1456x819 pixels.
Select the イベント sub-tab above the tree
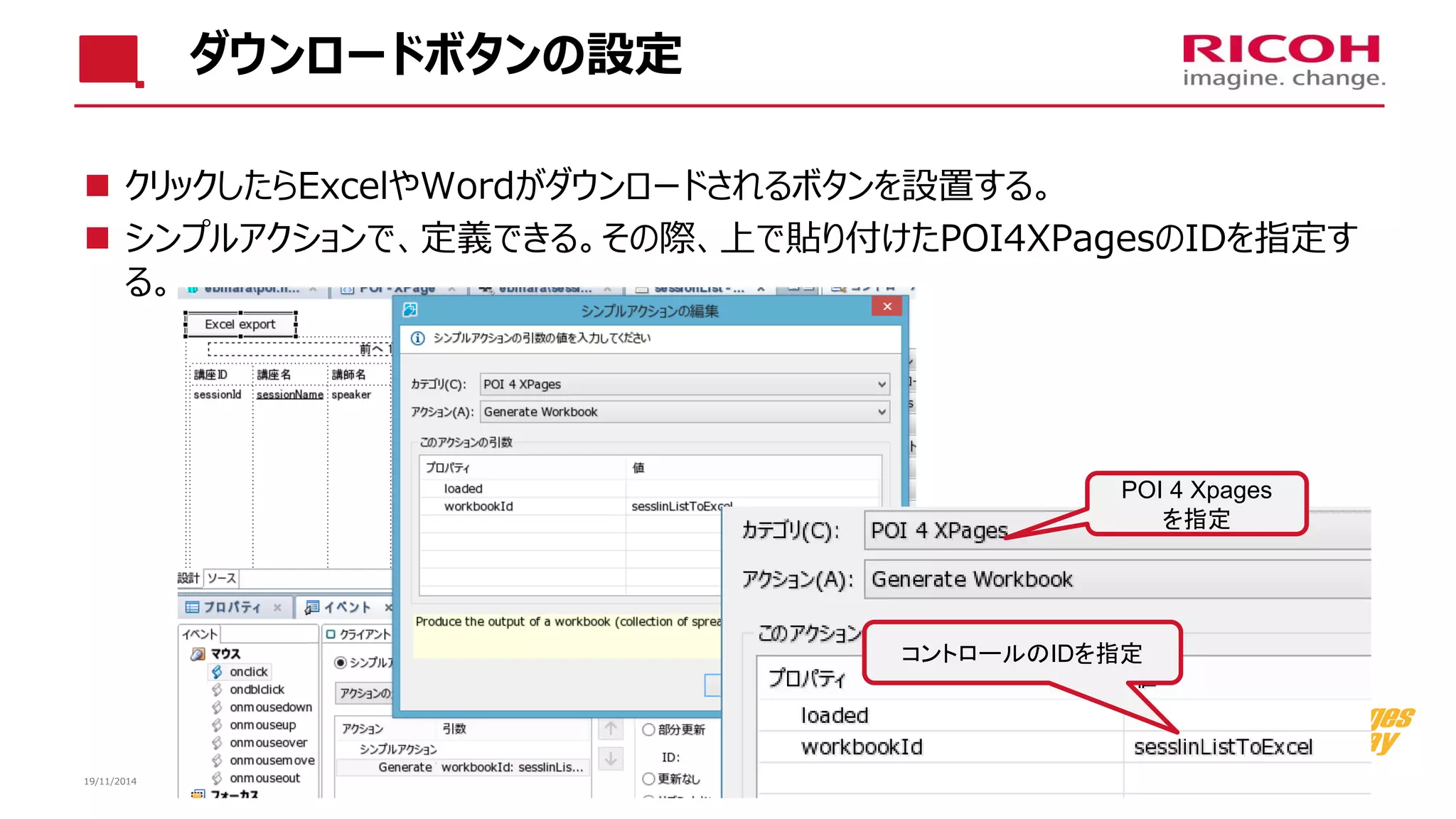[200, 634]
